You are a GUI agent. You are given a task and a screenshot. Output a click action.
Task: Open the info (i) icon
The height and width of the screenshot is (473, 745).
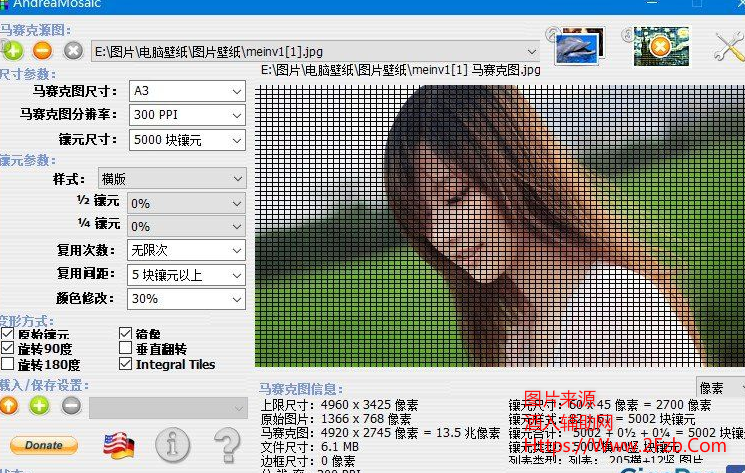pyautogui.click(x=173, y=443)
